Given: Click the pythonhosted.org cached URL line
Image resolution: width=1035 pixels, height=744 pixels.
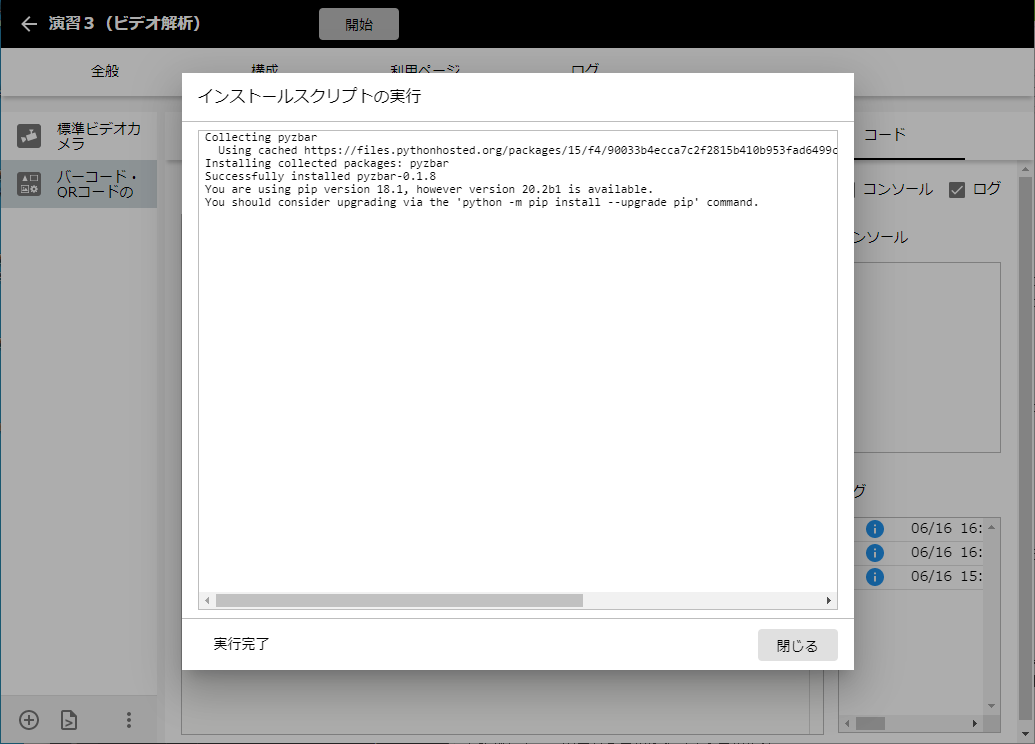Looking at the screenshot, I should click(527, 151).
